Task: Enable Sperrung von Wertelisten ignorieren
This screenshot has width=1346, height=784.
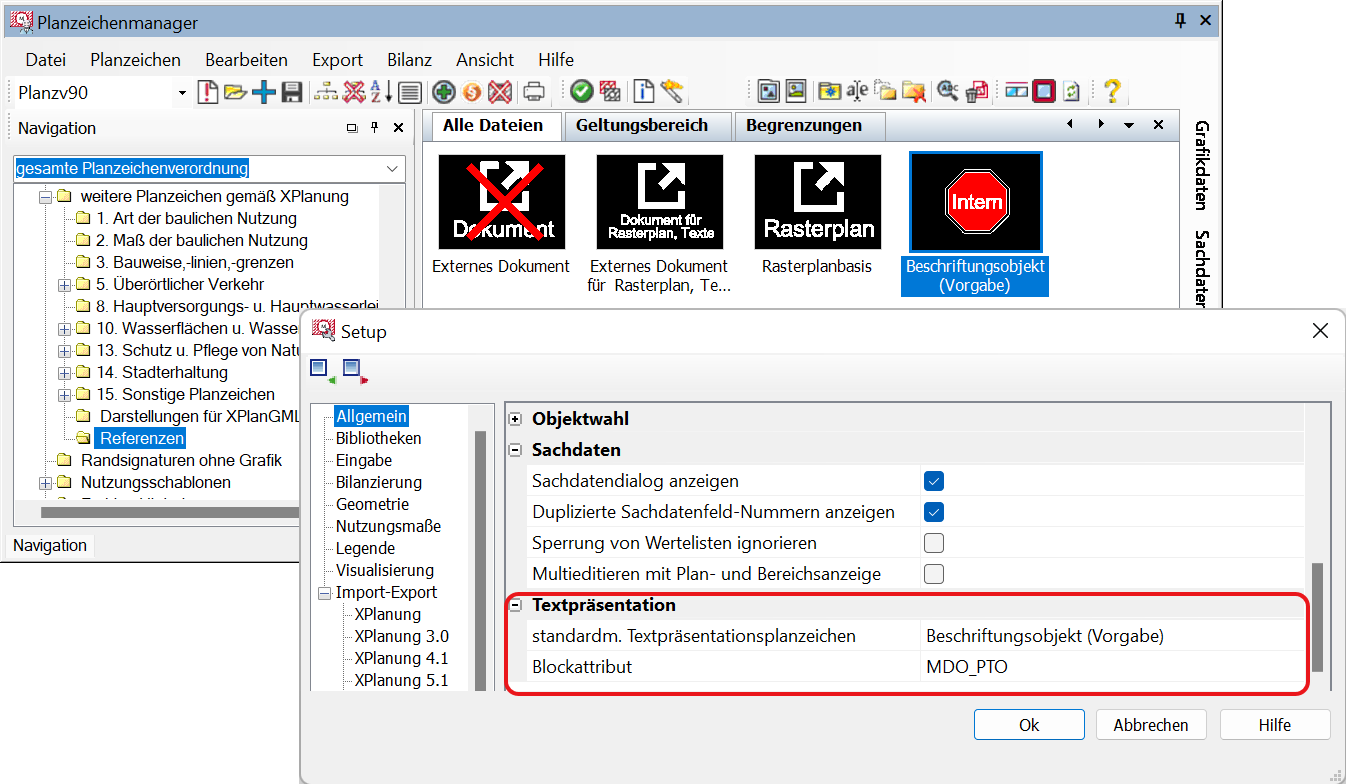Action: pyautogui.click(x=934, y=543)
